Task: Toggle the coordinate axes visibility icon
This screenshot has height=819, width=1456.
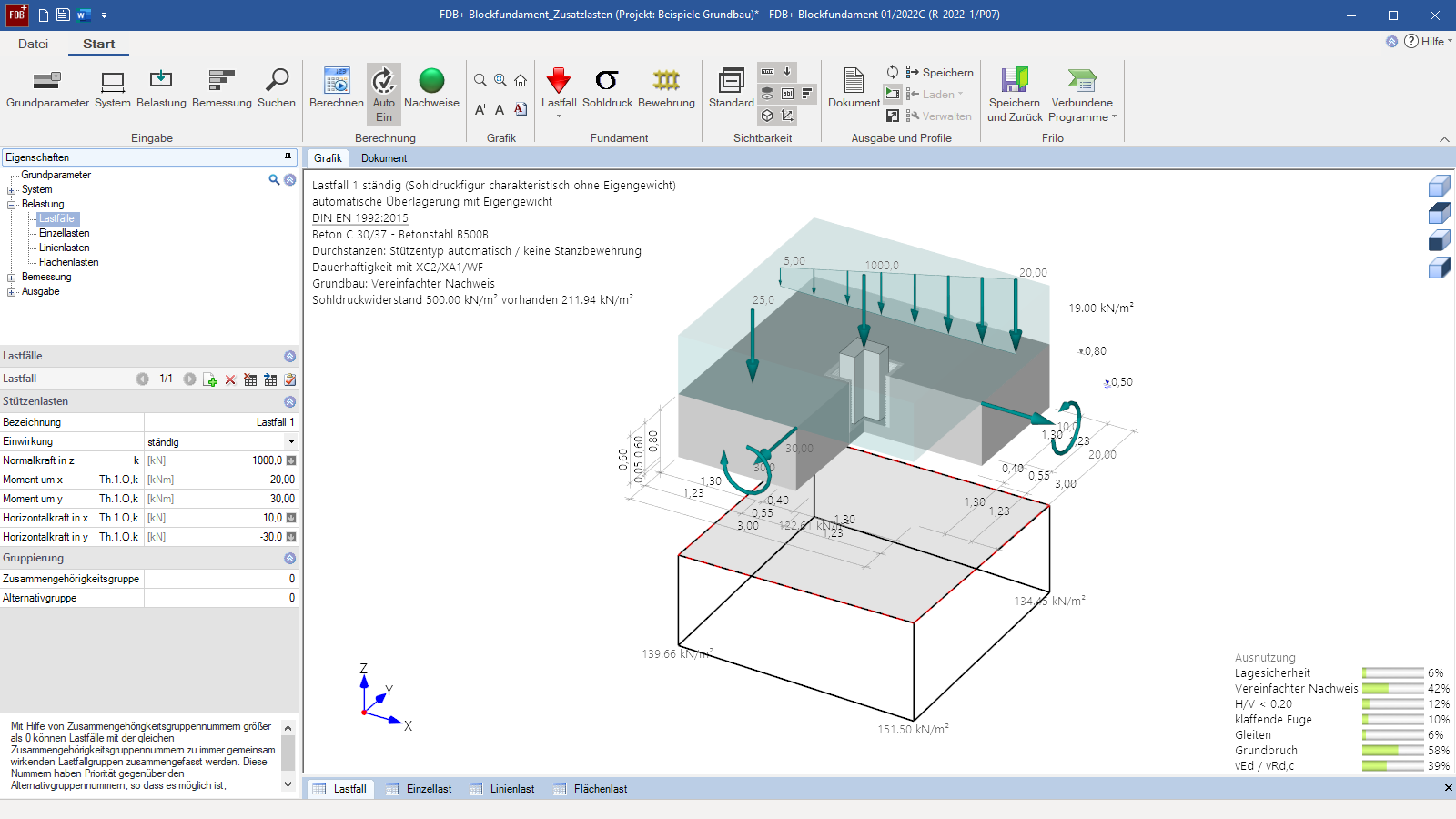Action: point(787,116)
